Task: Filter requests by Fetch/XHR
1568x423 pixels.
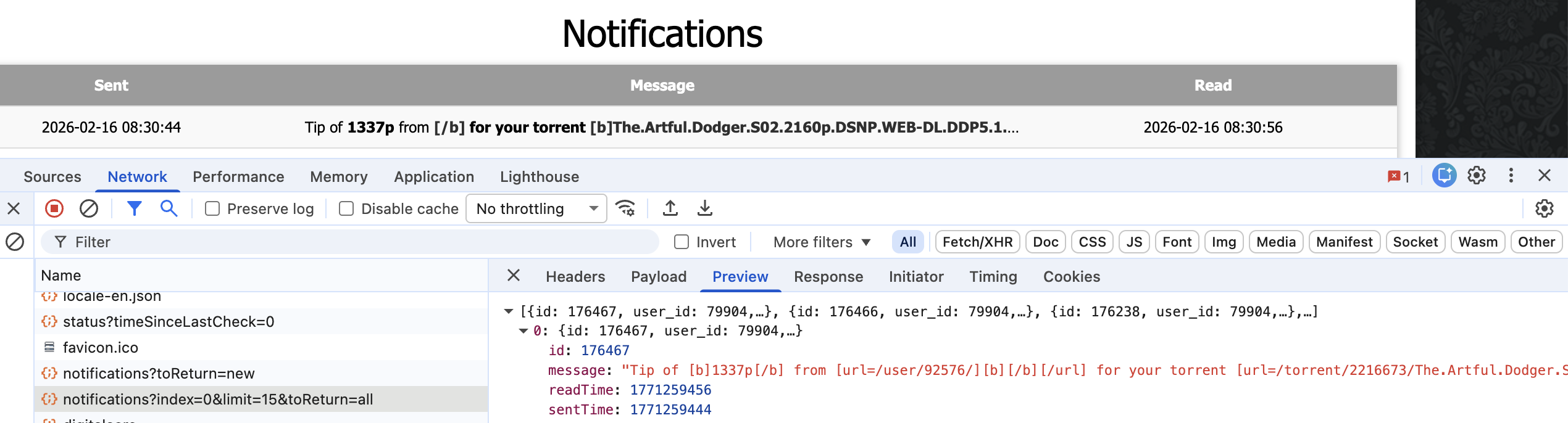Action: [x=977, y=242]
